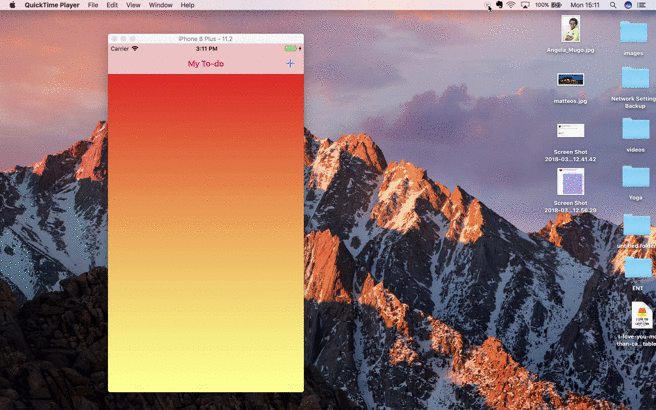Viewport: 656px width, 410px height.
Task: Open Siri from the menu bar
Action: [628, 5]
